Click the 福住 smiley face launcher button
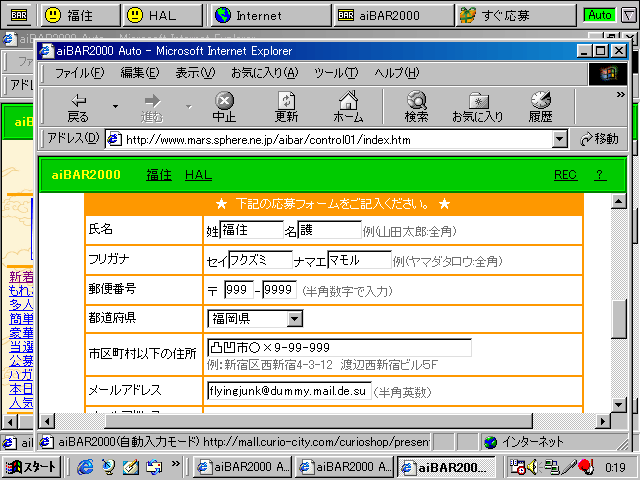The width and height of the screenshot is (640, 480). click(80, 16)
